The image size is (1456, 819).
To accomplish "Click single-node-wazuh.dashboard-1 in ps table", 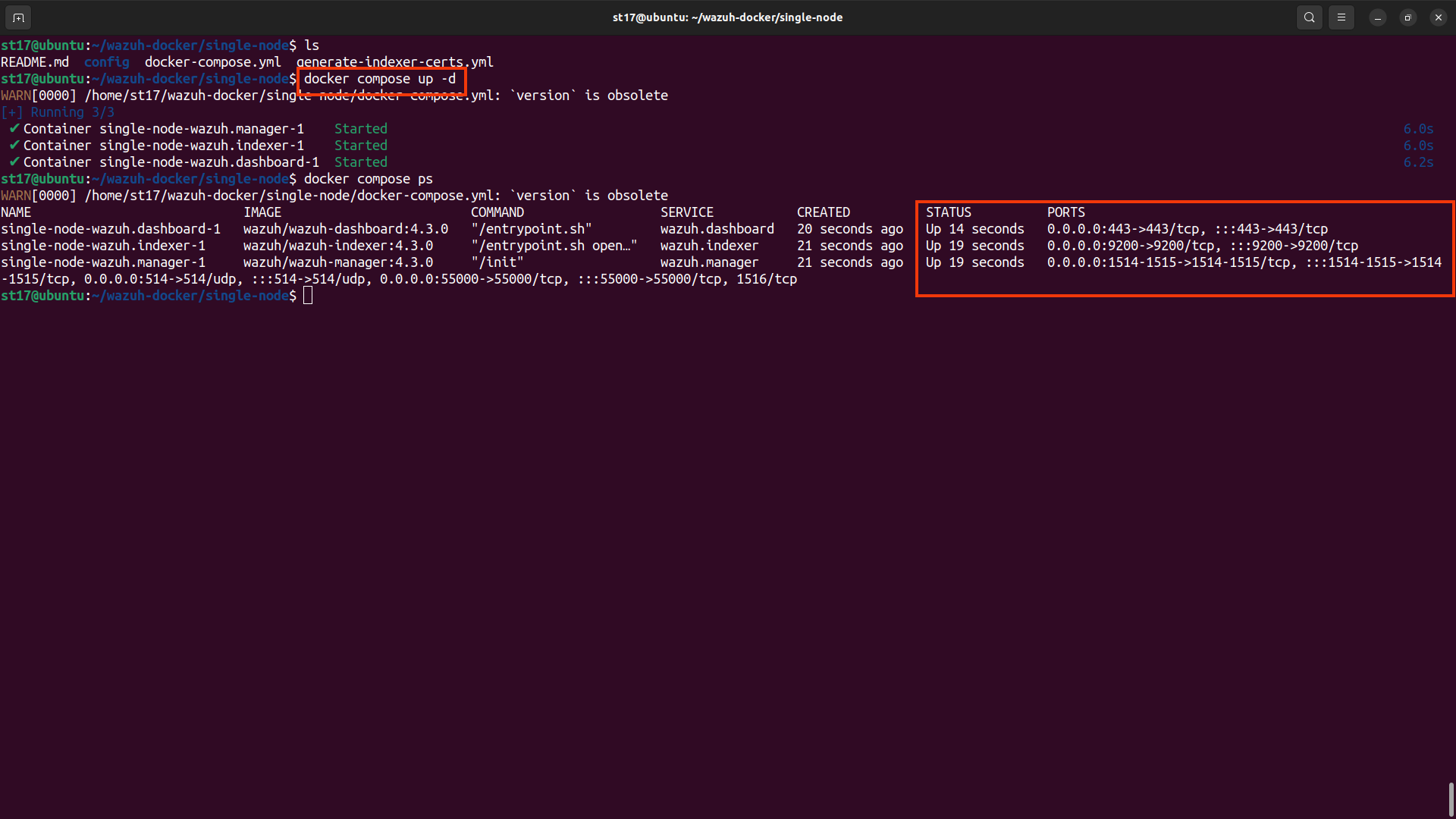I will (111, 229).
